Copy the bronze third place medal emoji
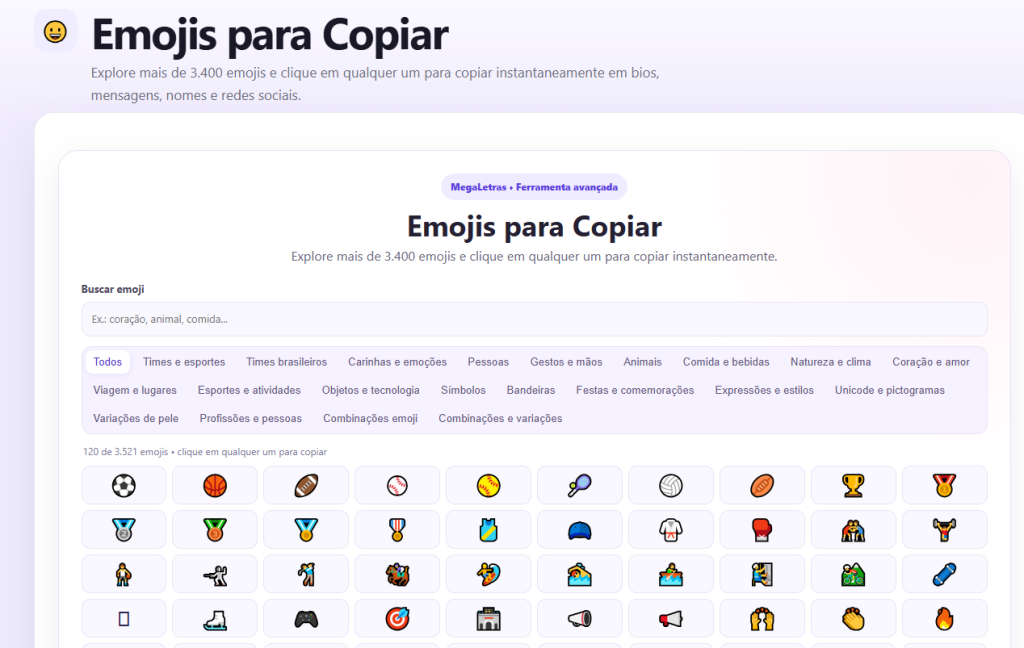 215,530
